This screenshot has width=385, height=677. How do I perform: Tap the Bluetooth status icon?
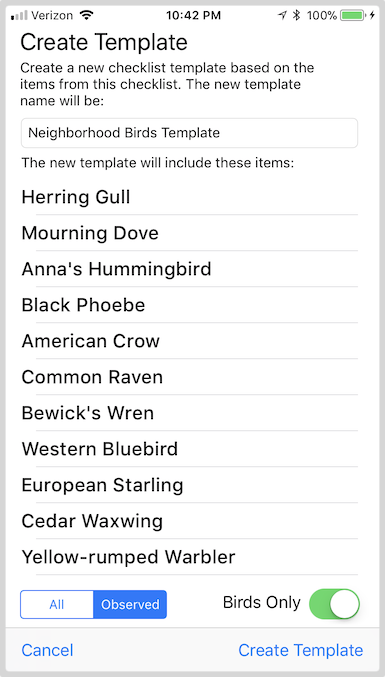(296, 16)
